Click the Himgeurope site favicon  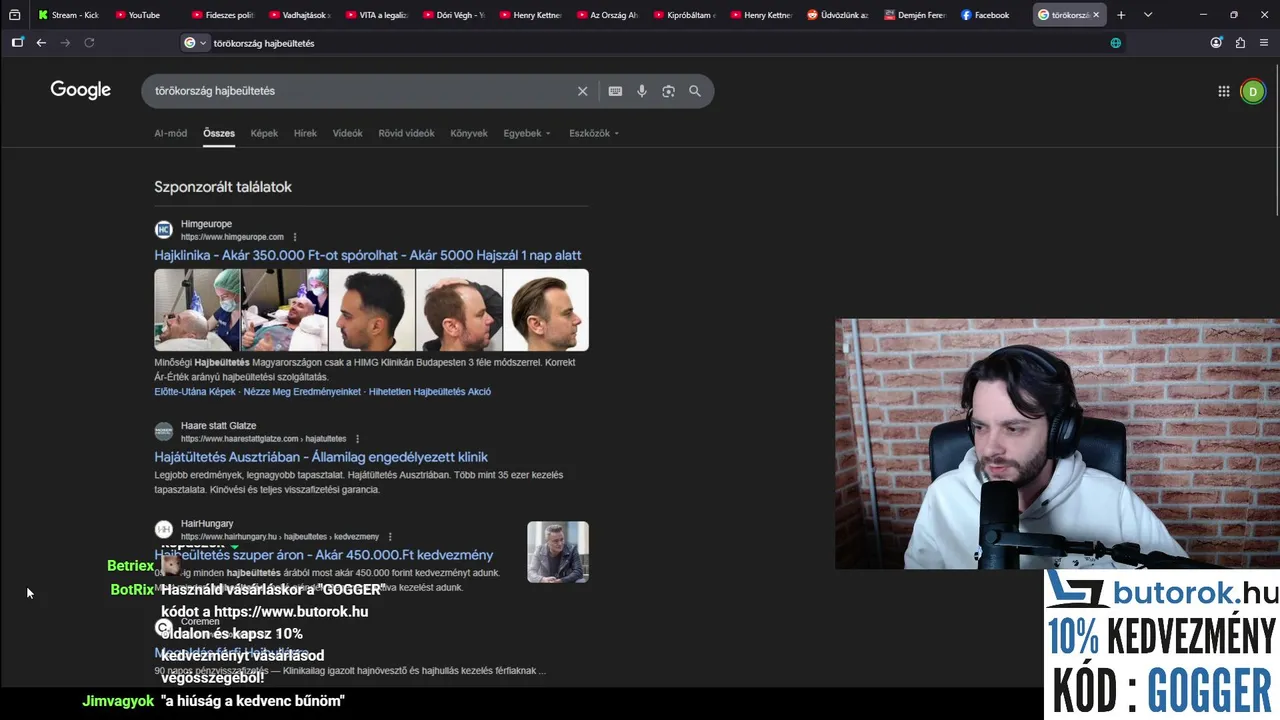coord(164,230)
